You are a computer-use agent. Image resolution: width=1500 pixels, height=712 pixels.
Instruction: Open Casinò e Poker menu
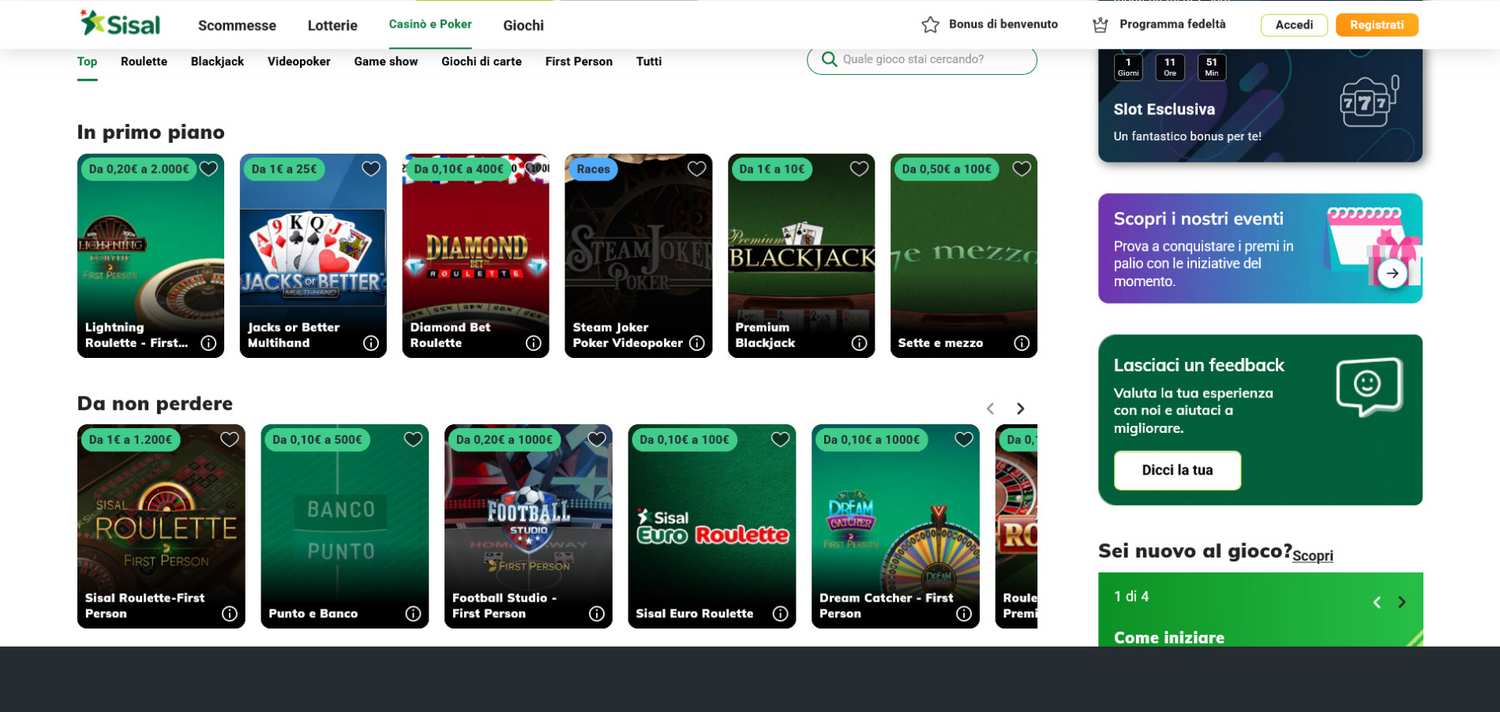point(430,24)
